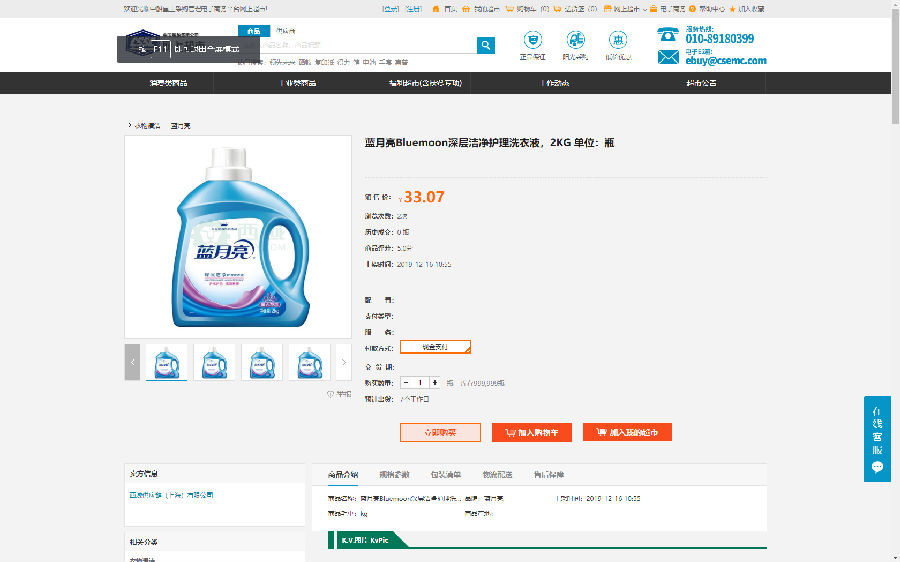Click the star add-to-favorites link
The height and width of the screenshot is (562, 900).
click(747, 9)
